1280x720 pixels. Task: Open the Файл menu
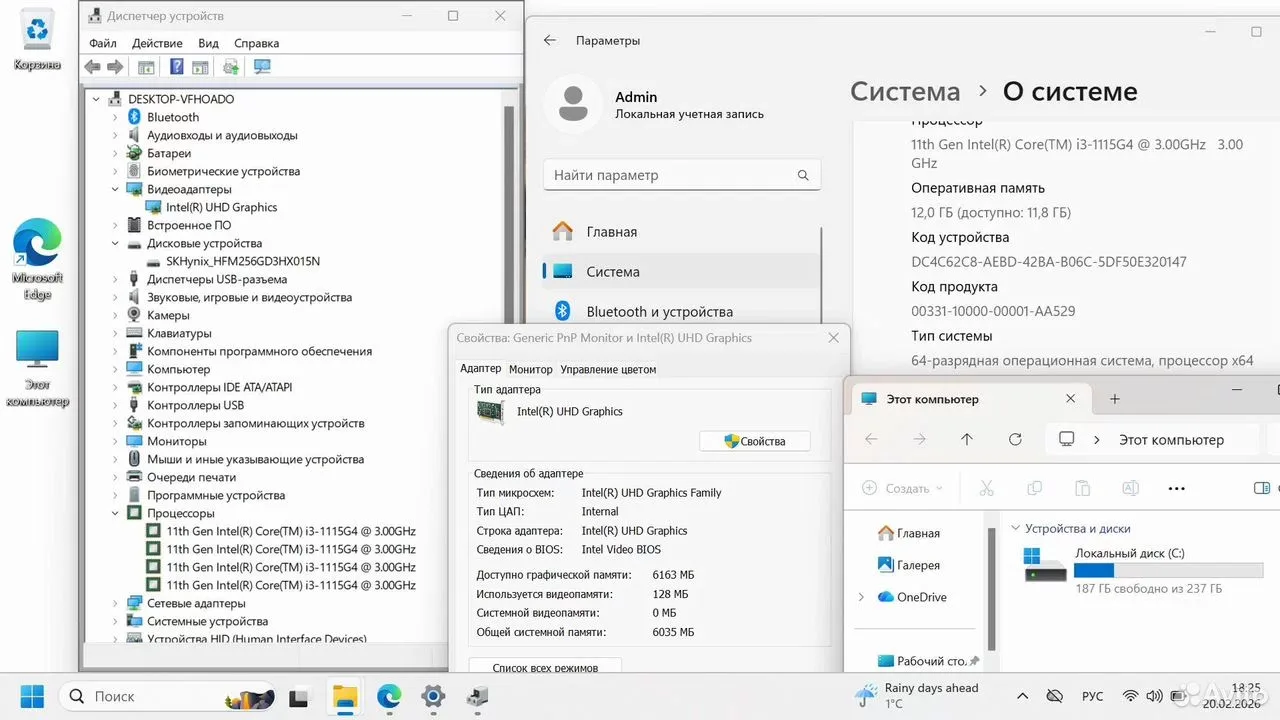(102, 43)
